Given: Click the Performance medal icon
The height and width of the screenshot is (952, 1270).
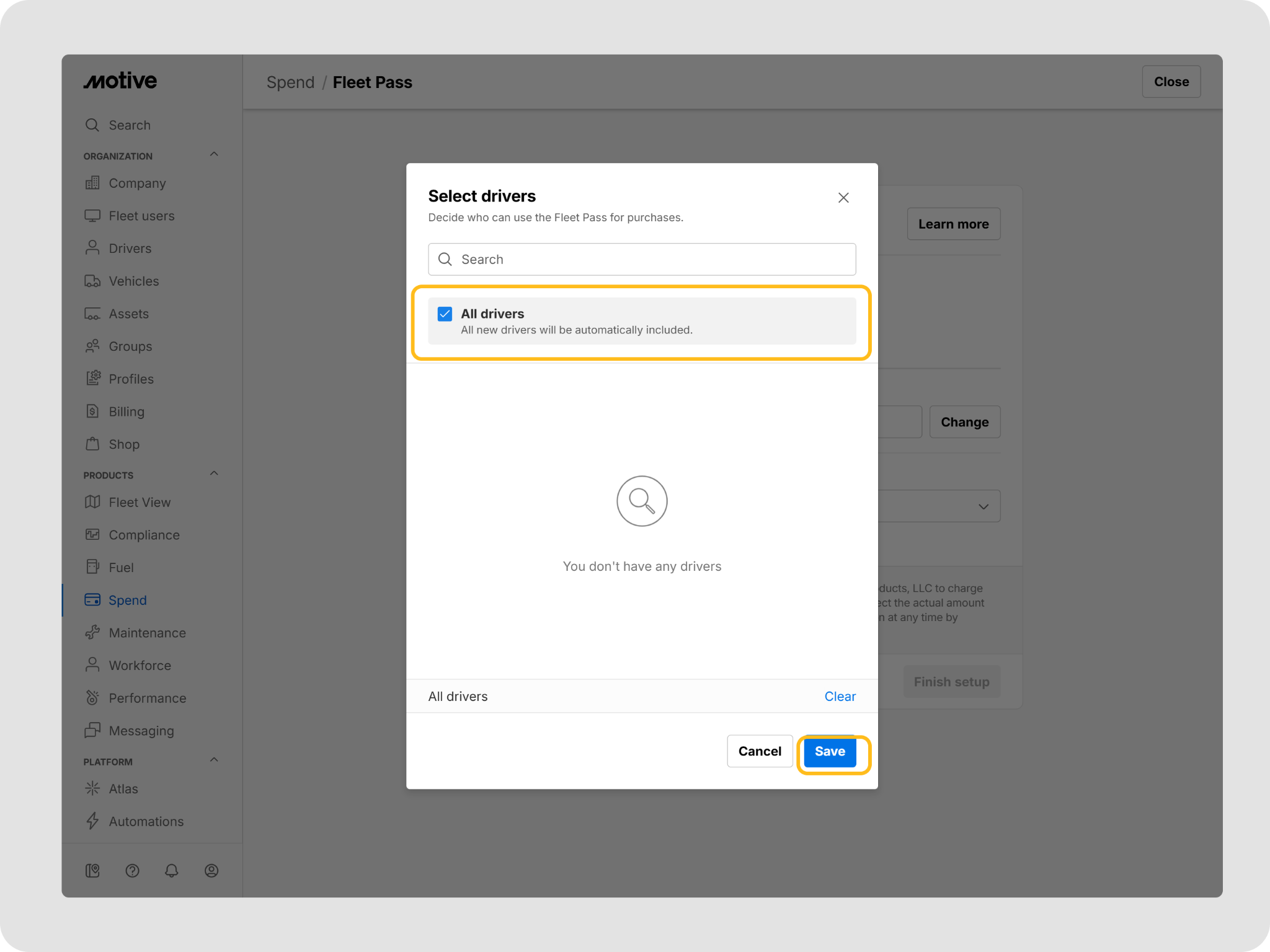Looking at the screenshot, I should [92, 698].
